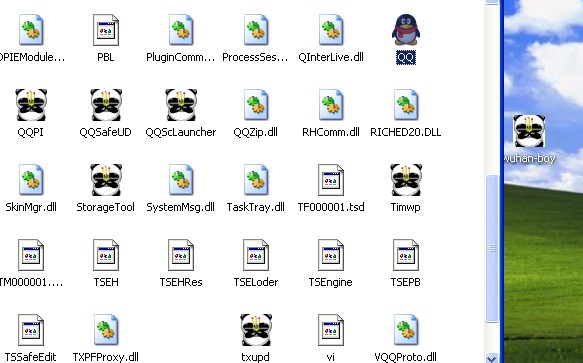The height and width of the screenshot is (363, 583).
Task: Click the scrollbar down arrow button
Action: click(x=492, y=358)
